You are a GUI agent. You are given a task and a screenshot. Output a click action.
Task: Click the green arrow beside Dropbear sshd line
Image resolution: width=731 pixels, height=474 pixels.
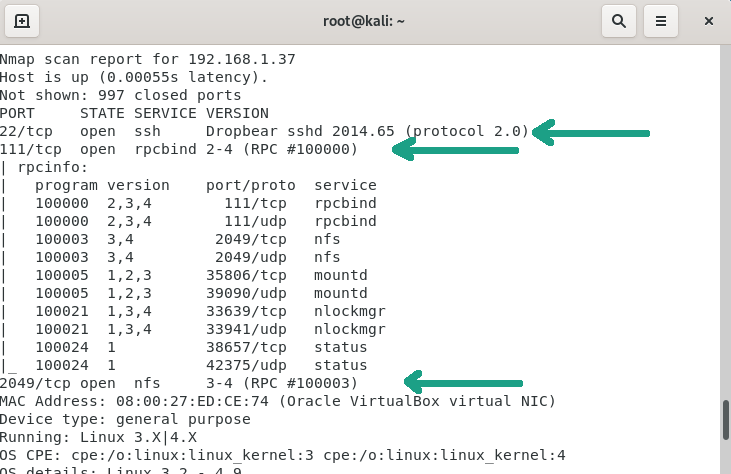tap(592, 132)
